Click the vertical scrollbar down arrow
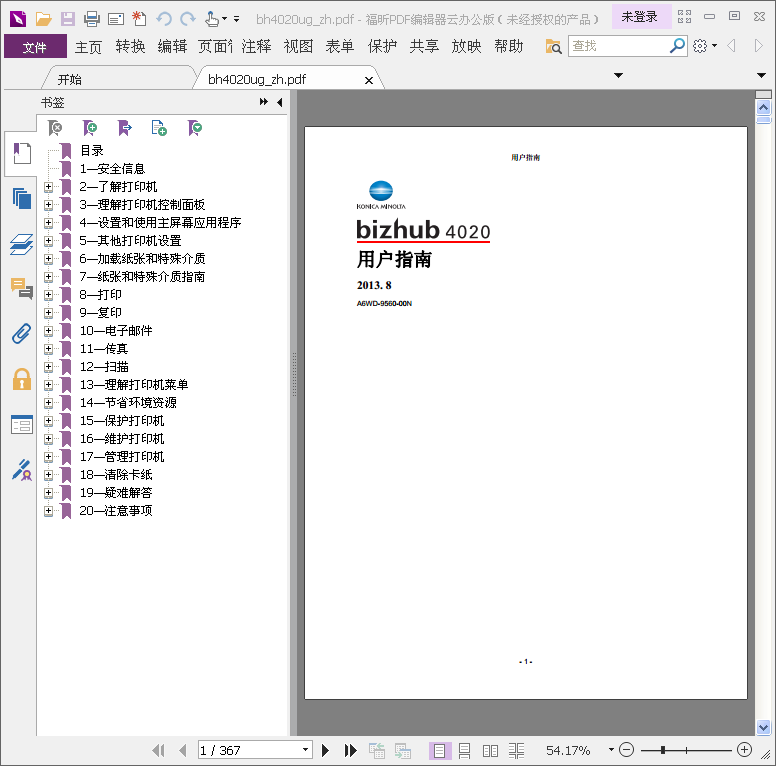 click(763, 727)
